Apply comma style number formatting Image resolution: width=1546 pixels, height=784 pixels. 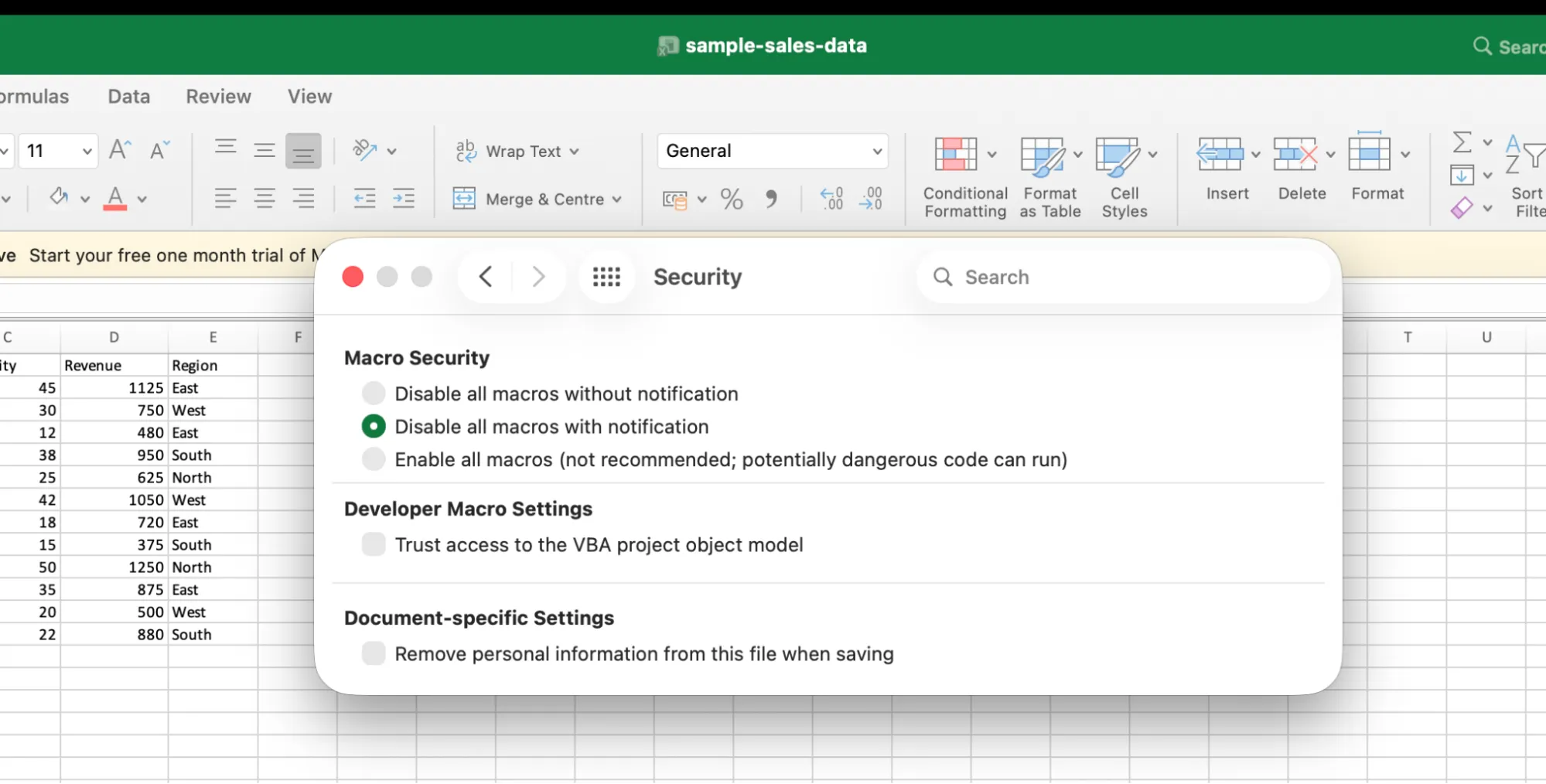pyautogui.click(x=771, y=199)
